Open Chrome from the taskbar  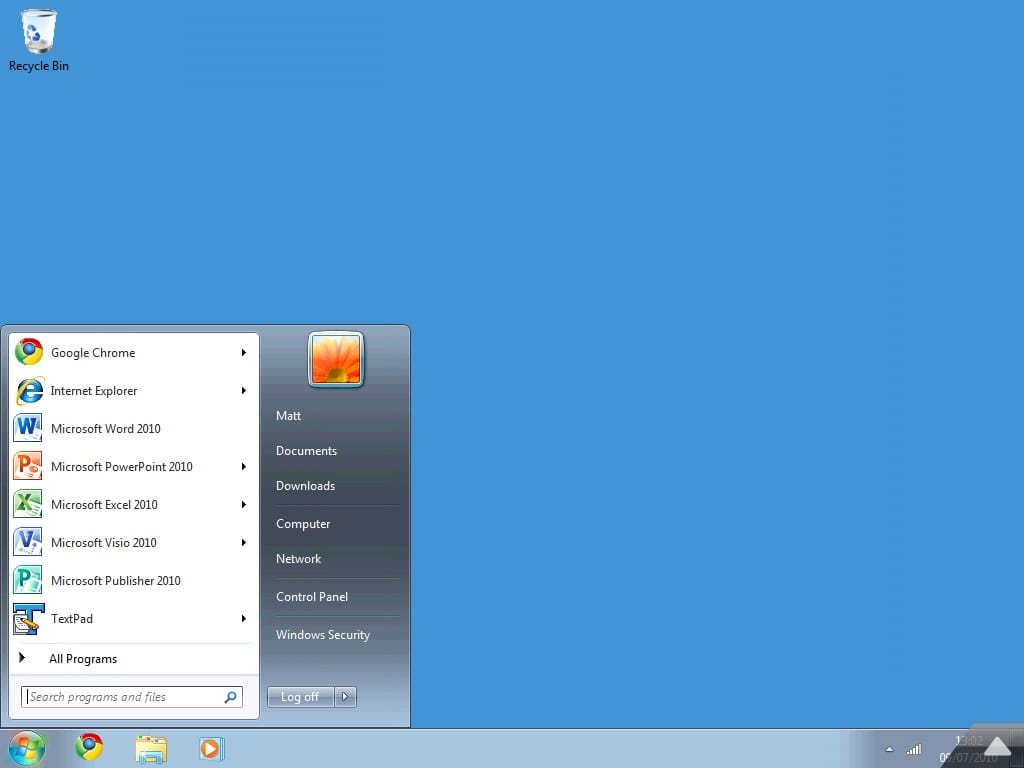89,747
